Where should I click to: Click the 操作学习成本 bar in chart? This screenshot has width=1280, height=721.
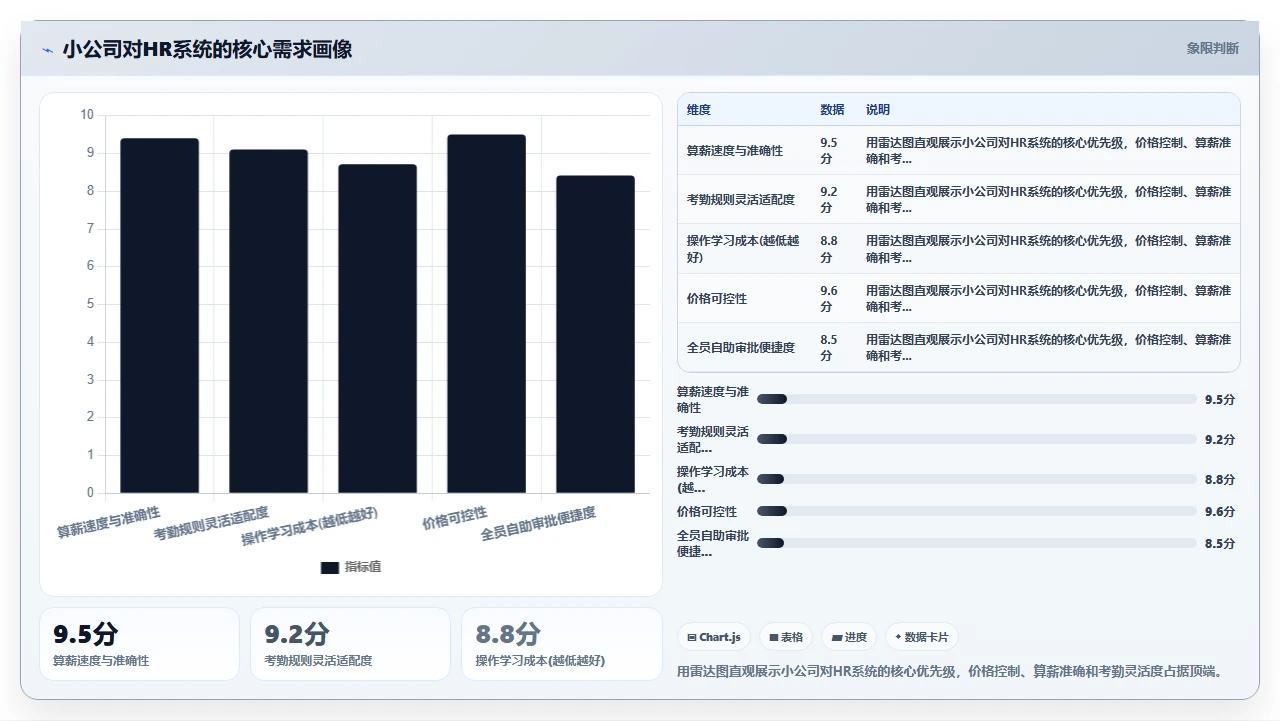[378, 328]
